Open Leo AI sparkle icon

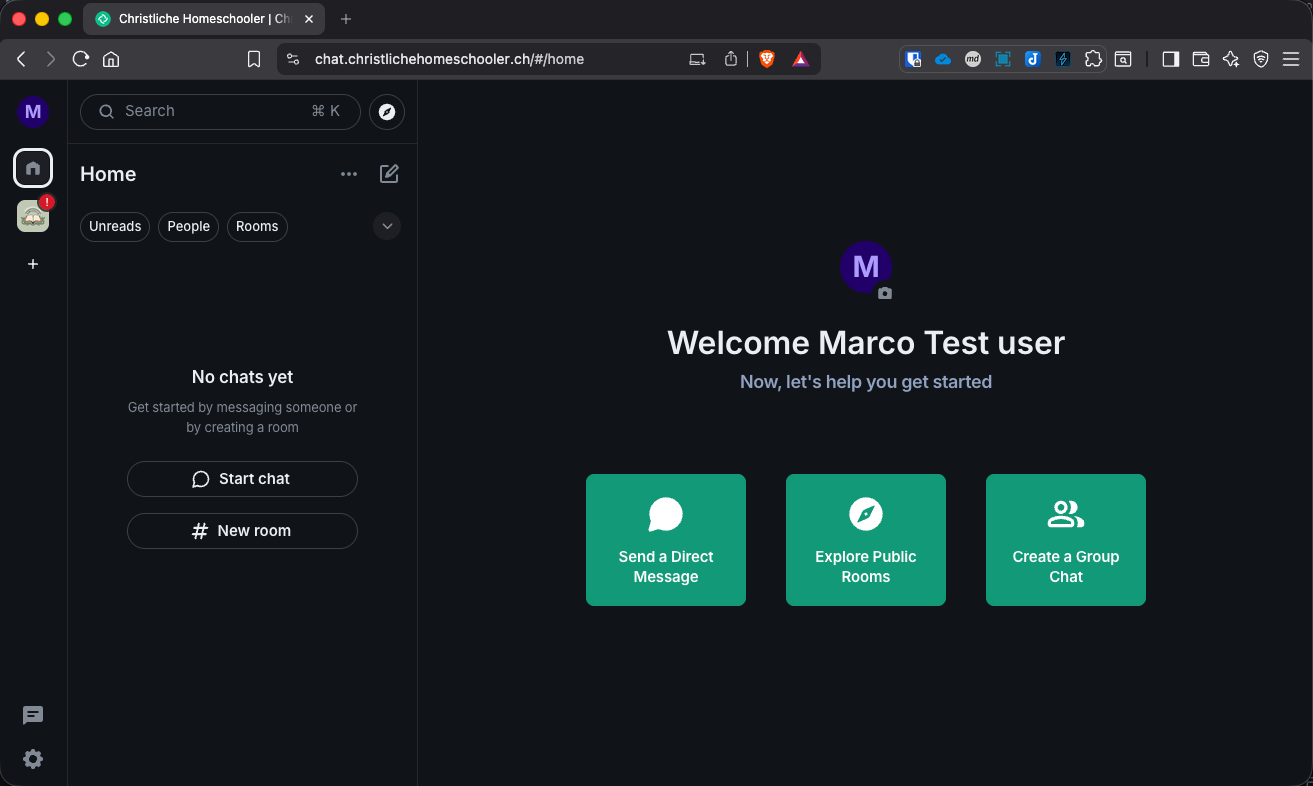(x=1231, y=59)
